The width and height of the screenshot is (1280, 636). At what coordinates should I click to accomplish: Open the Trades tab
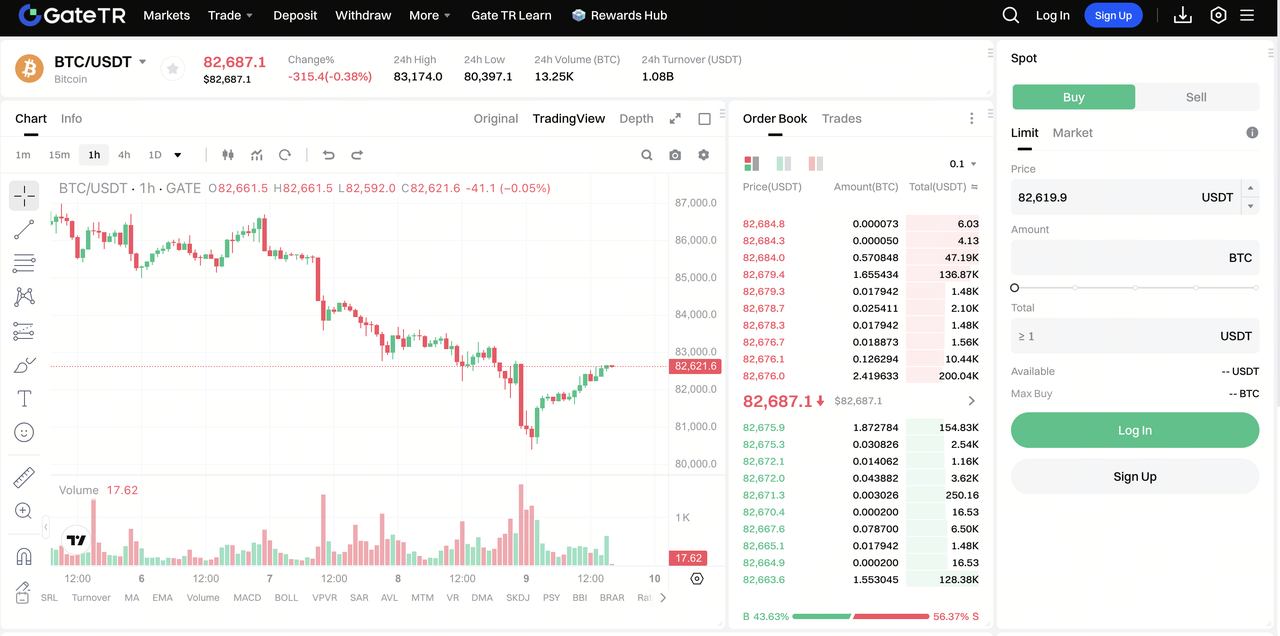[x=842, y=118]
